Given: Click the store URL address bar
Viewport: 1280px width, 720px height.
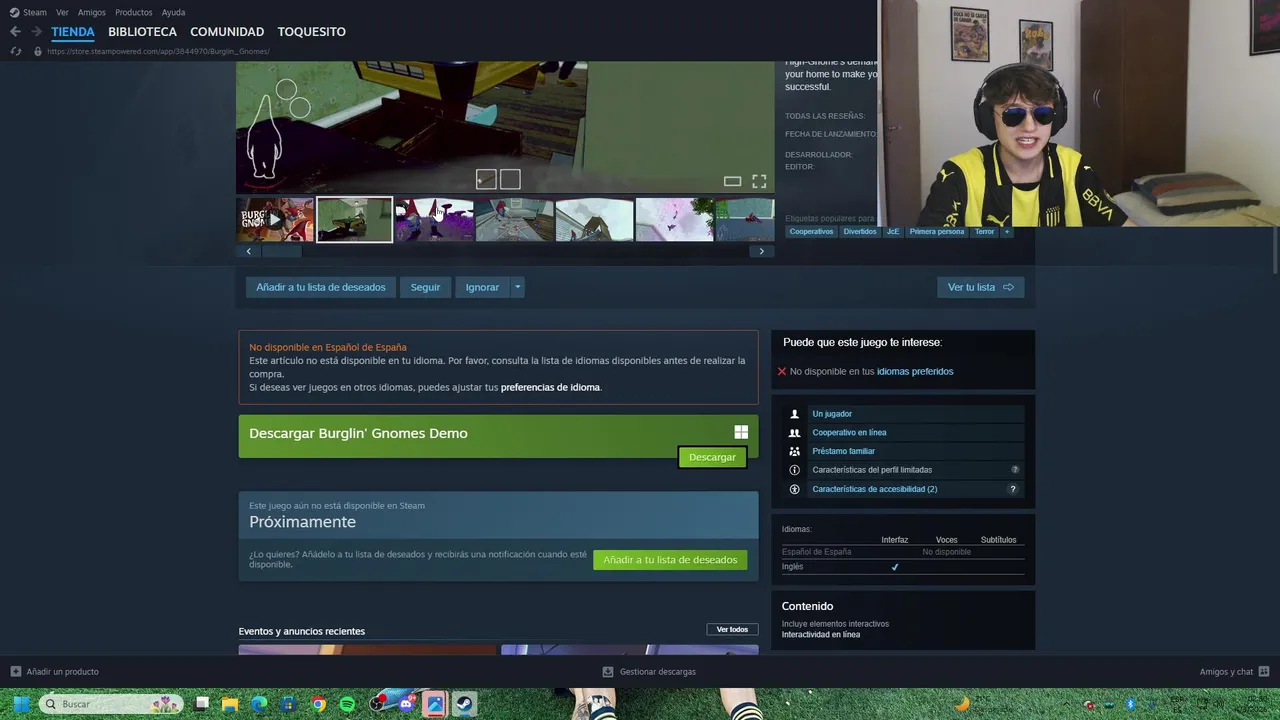Looking at the screenshot, I should [158, 51].
